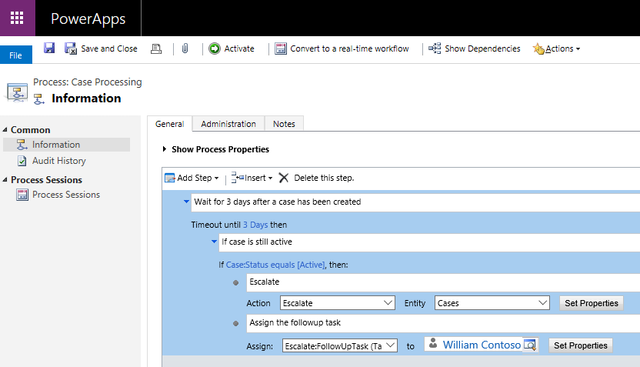Open the Assign dropdown Escalate:FollowUpTask
The width and height of the screenshot is (640, 367).
340,346
